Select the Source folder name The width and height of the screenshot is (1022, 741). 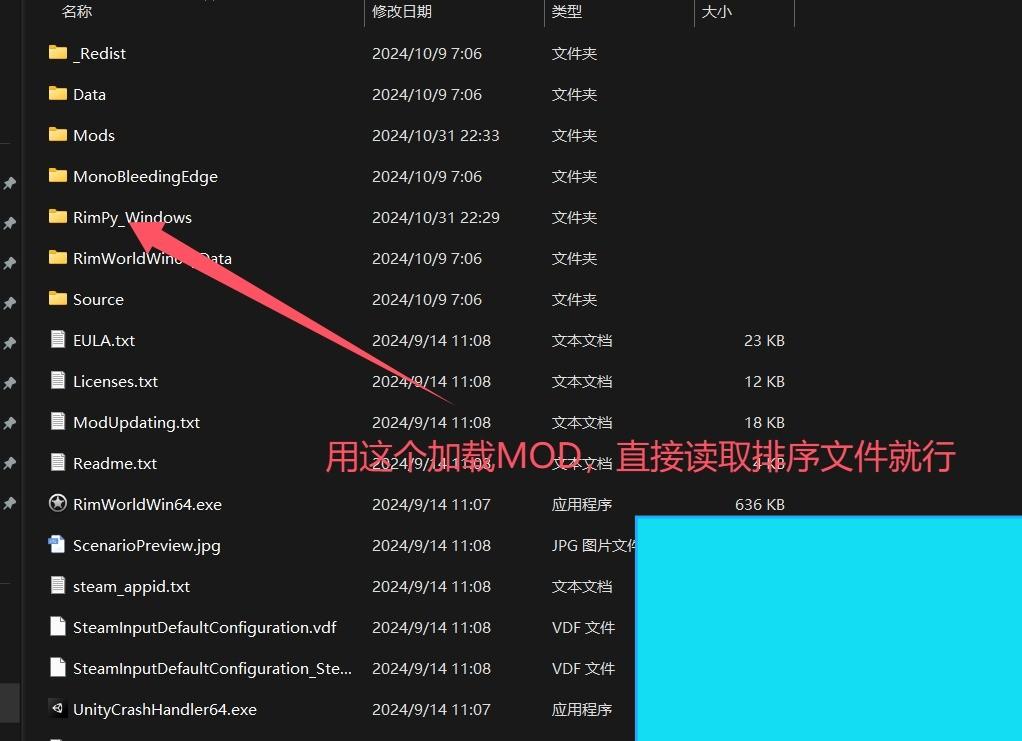[98, 300]
